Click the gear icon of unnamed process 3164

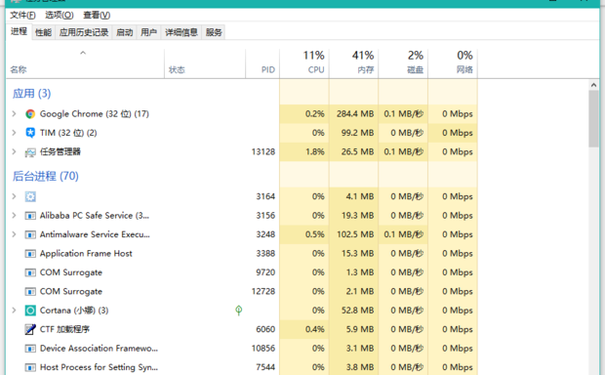30,197
